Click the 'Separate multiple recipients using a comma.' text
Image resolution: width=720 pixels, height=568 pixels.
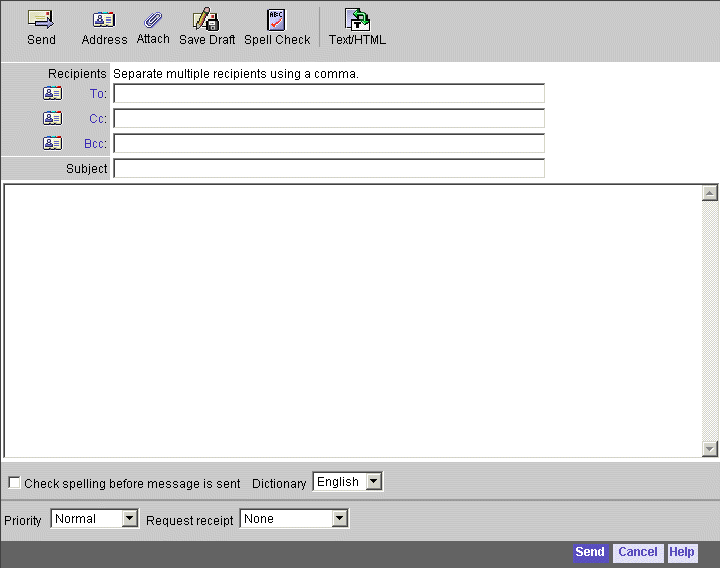coord(236,74)
